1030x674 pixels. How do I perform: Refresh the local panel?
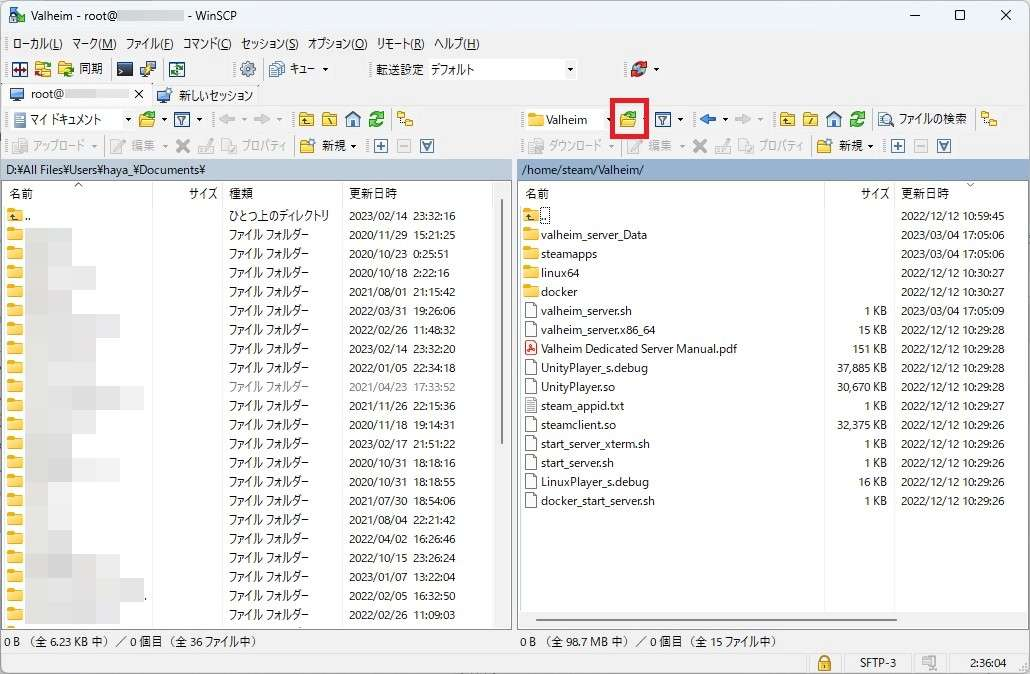tap(376, 120)
